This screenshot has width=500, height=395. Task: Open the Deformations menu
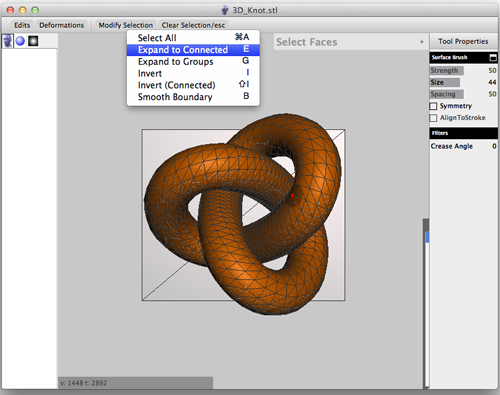click(x=62, y=25)
